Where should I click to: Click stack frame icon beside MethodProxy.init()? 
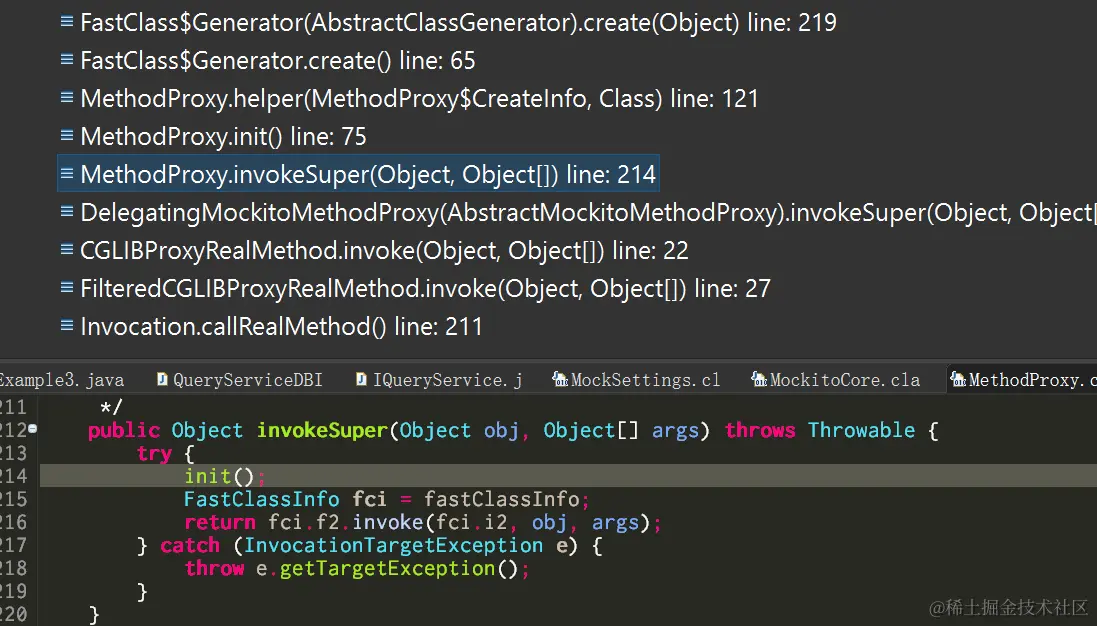click(67, 135)
